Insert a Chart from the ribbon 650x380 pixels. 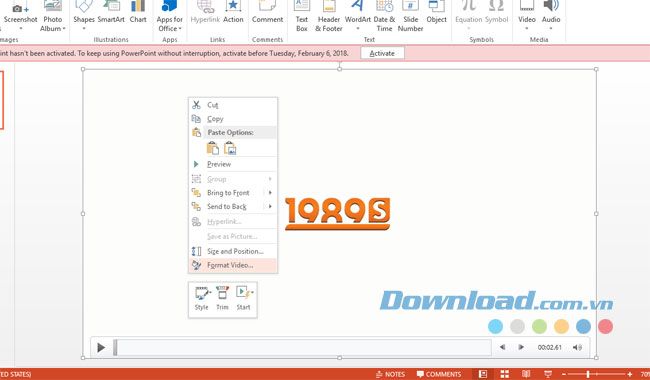point(138,12)
